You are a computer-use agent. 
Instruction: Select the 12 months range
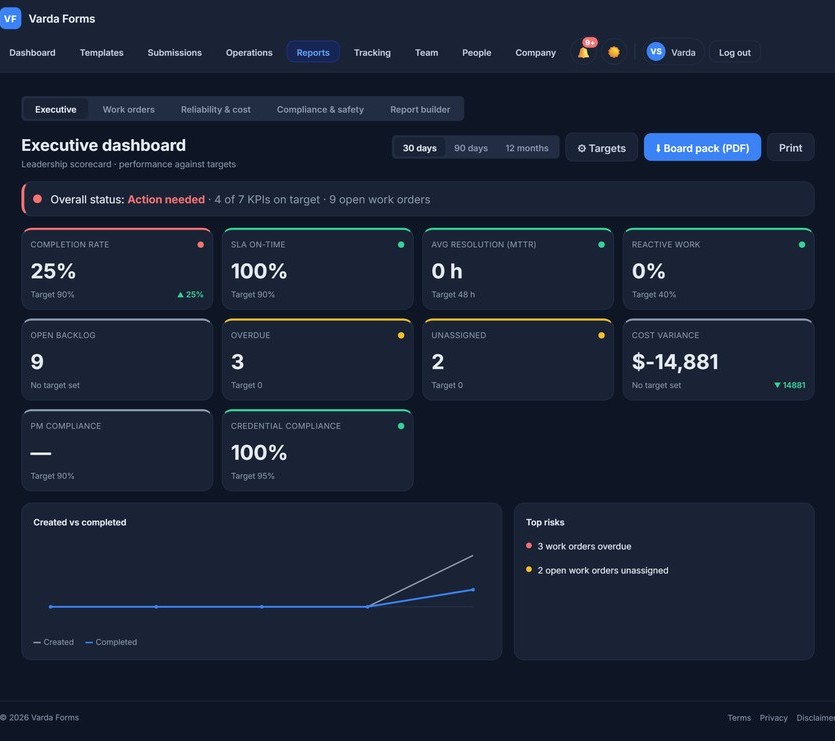point(527,148)
